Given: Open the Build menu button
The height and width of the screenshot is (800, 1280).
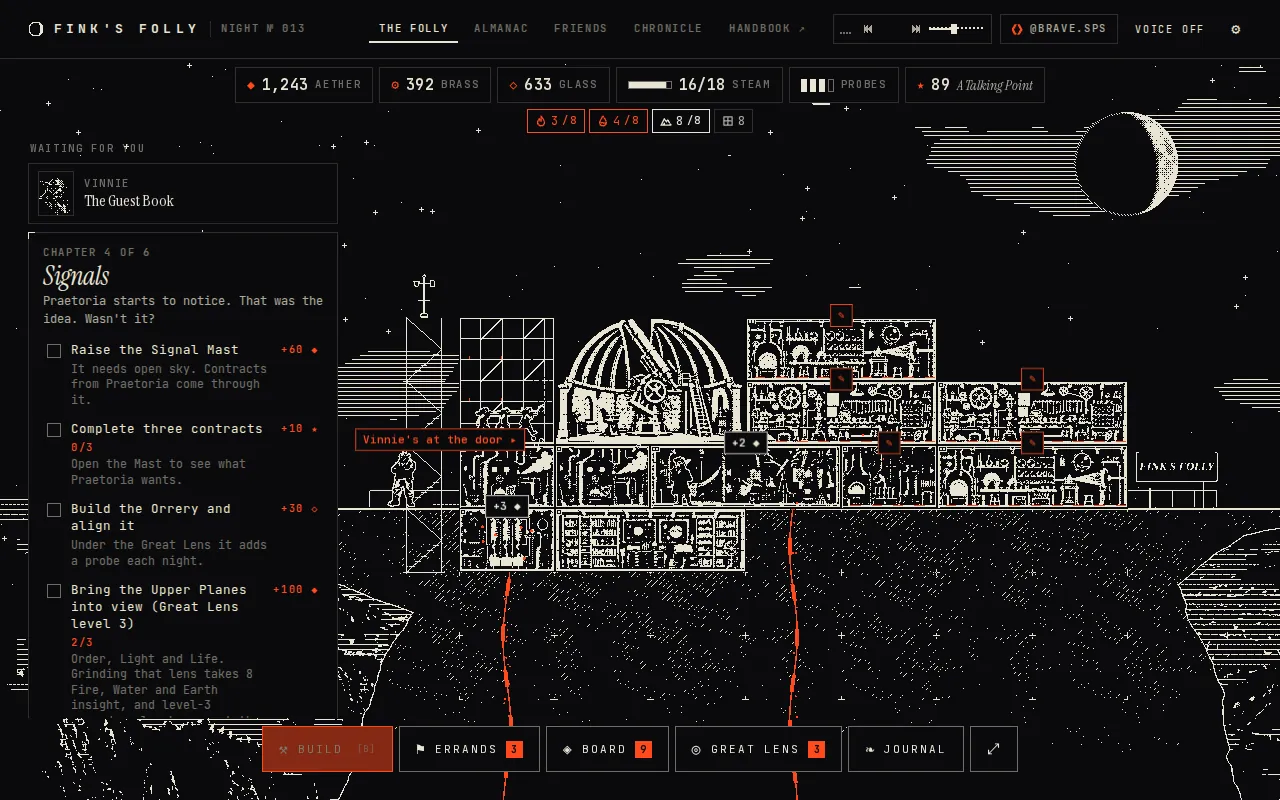Looking at the screenshot, I should pyautogui.click(x=327, y=749).
